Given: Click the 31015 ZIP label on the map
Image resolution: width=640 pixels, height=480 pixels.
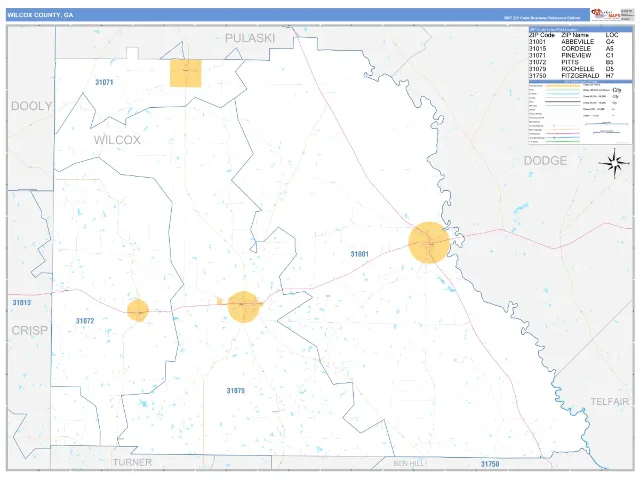Looking at the screenshot, I should (x=21, y=303).
